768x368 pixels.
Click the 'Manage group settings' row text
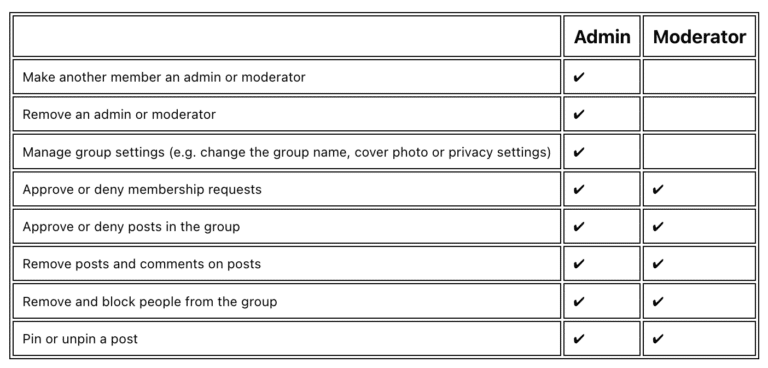pyautogui.click(x=287, y=152)
